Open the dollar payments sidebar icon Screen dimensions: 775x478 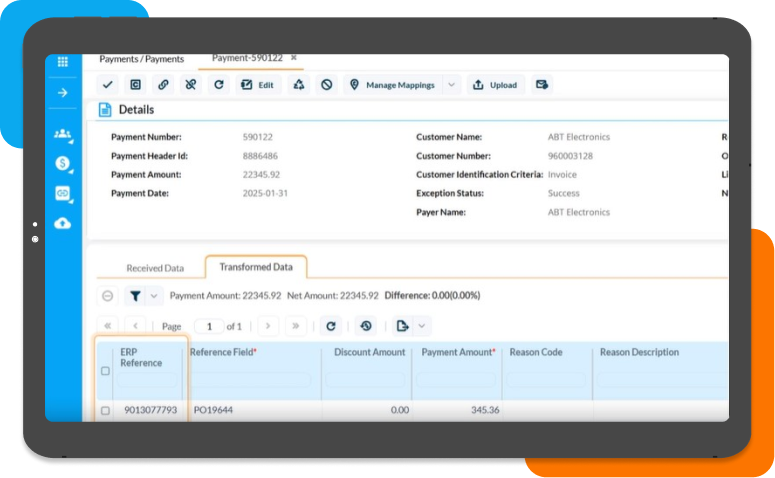point(63,164)
